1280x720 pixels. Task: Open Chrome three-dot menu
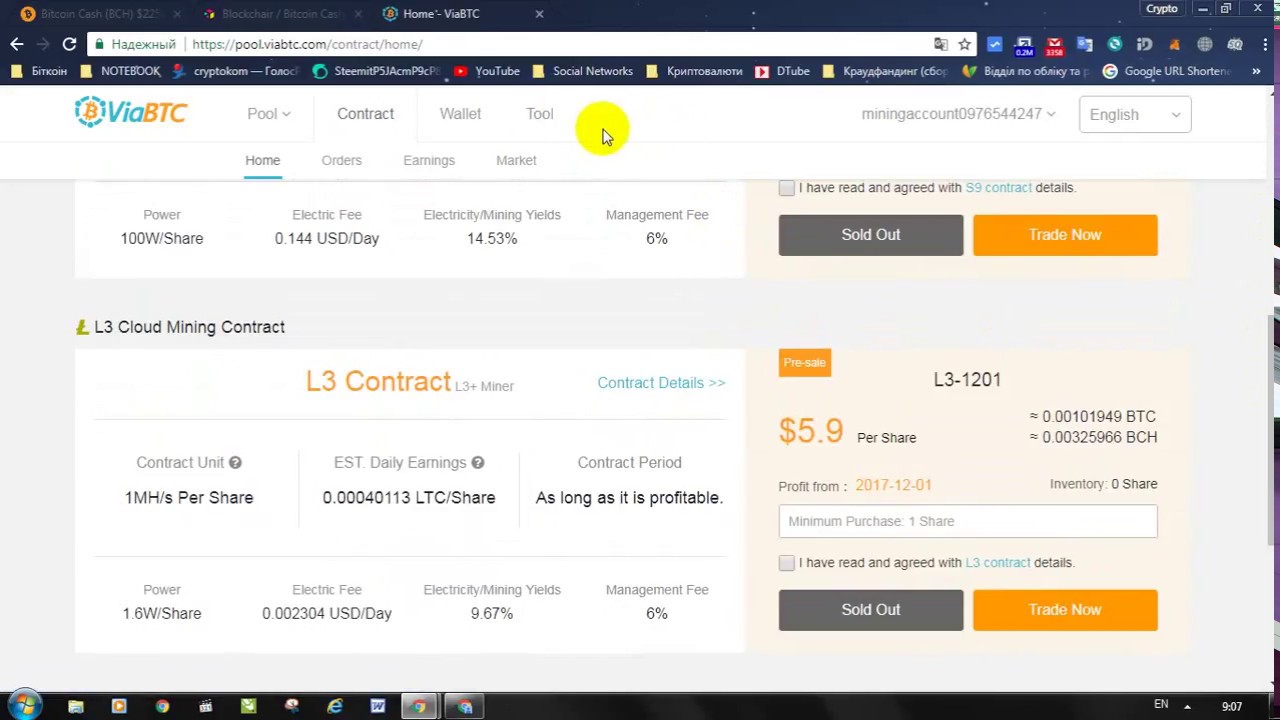(1265, 44)
